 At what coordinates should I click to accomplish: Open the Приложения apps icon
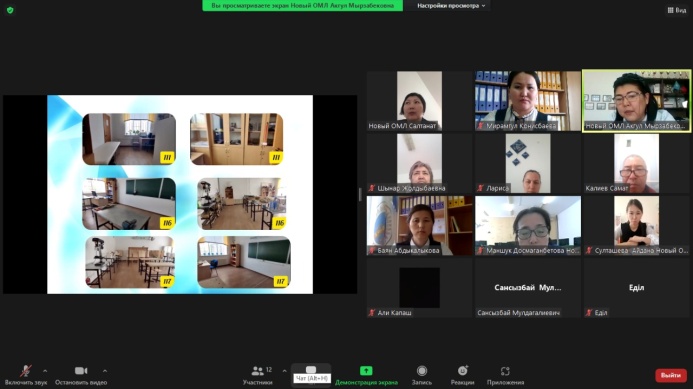tap(505, 371)
